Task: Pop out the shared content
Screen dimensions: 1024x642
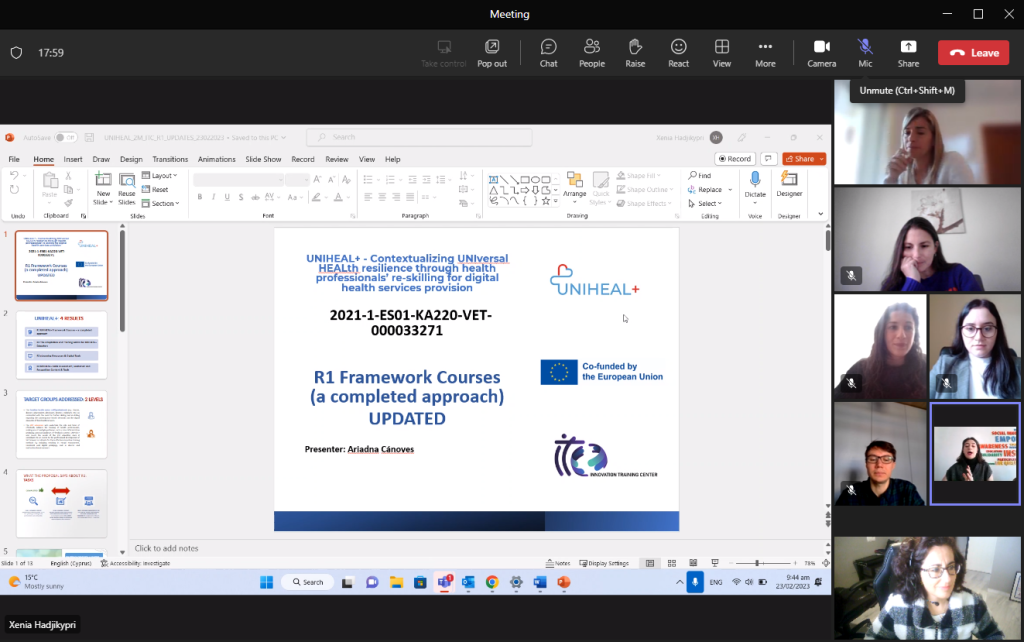Action: 491,53
